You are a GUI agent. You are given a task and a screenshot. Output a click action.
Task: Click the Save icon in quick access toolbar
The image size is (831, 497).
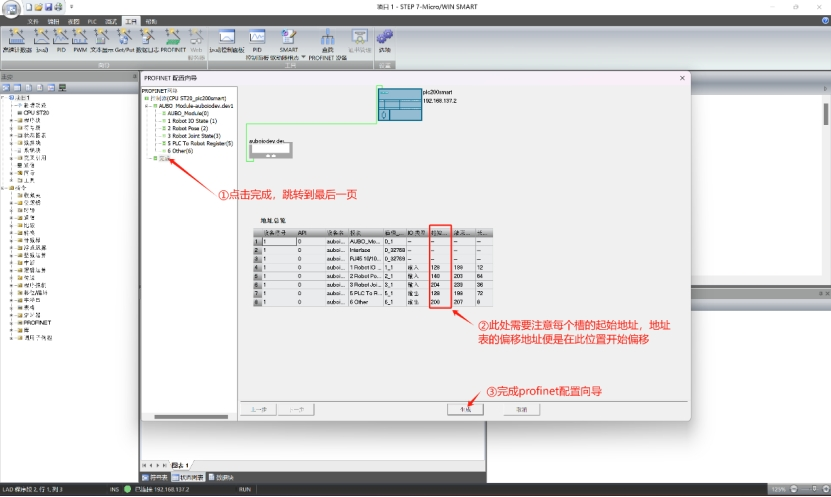47,7
